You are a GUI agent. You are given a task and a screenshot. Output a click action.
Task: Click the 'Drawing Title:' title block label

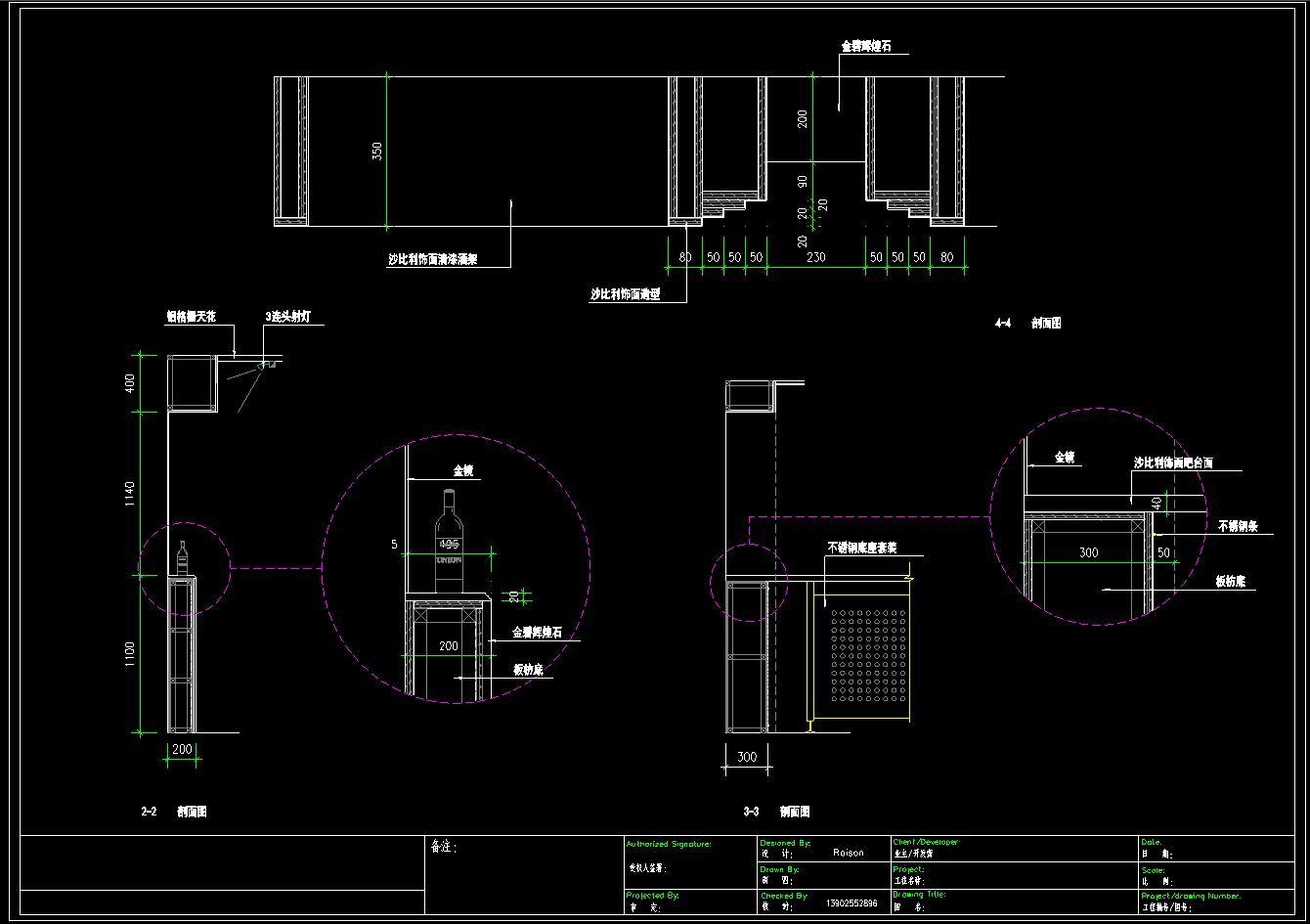pos(919,895)
